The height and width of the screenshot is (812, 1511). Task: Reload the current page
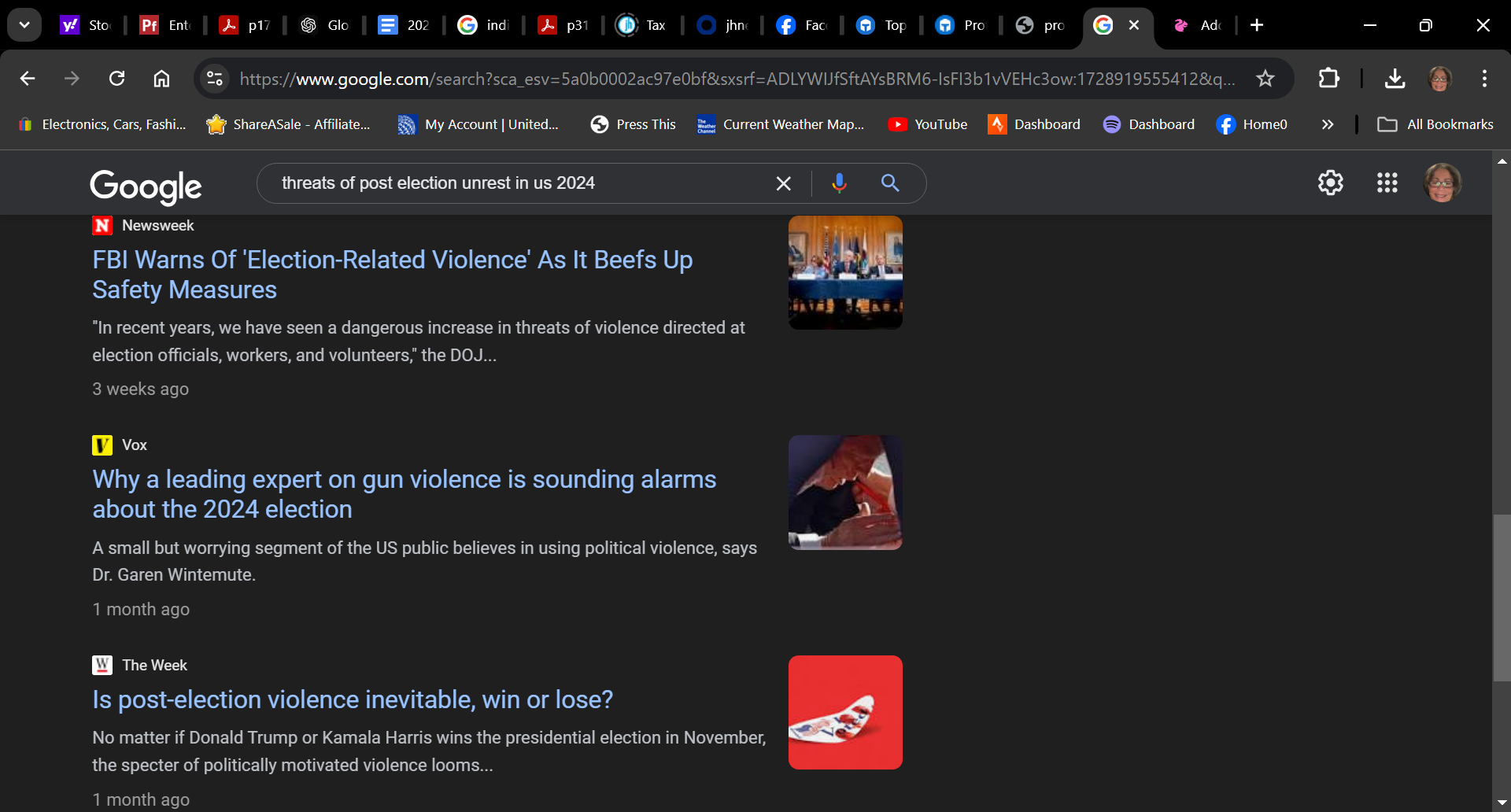(117, 79)
